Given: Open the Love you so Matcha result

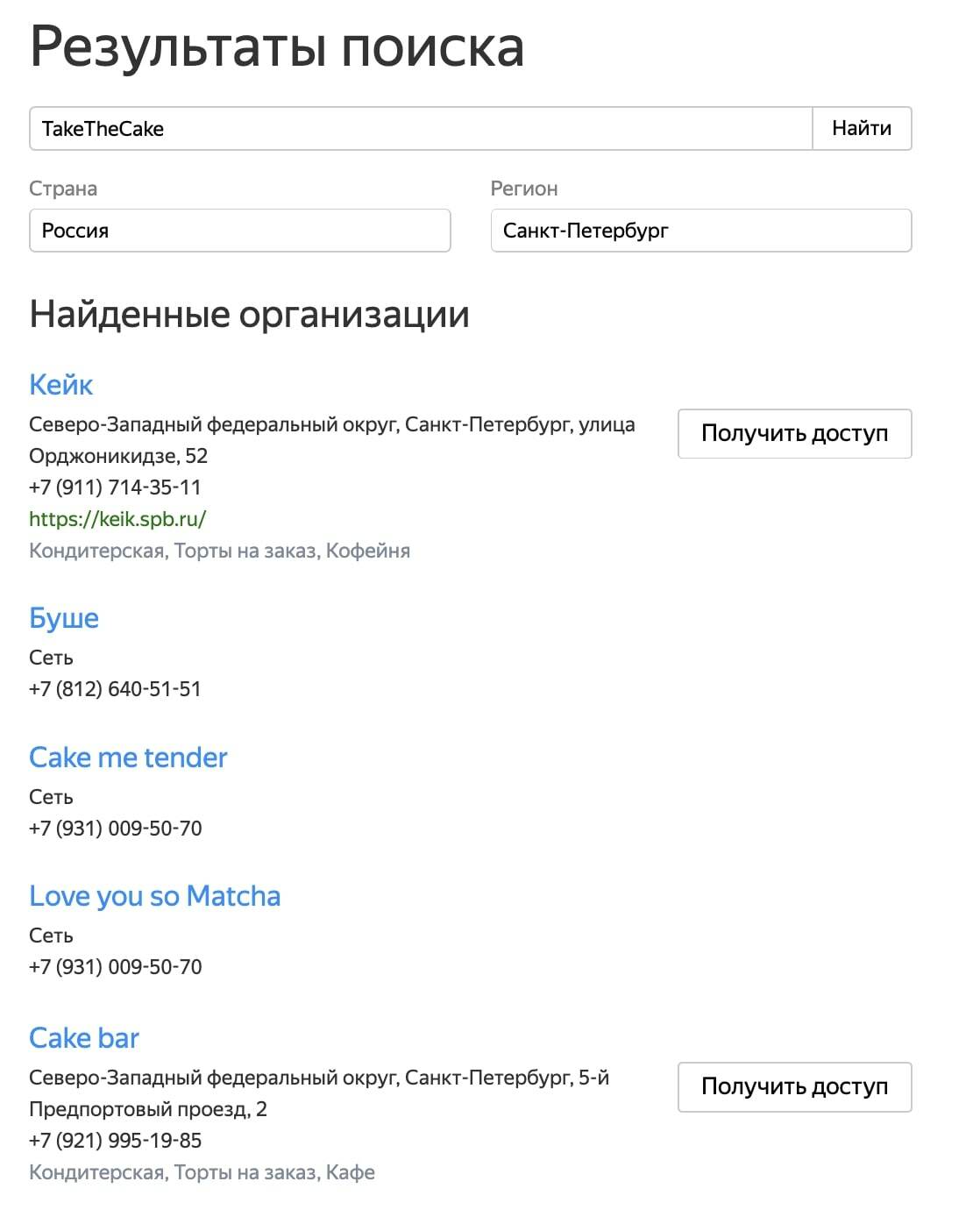Looking at the screenshot, I should coord(155,895).
